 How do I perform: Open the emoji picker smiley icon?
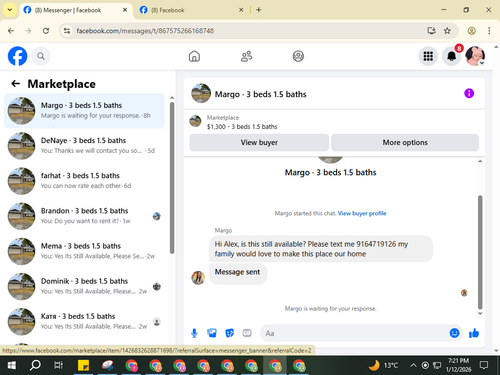pos(454,333)
